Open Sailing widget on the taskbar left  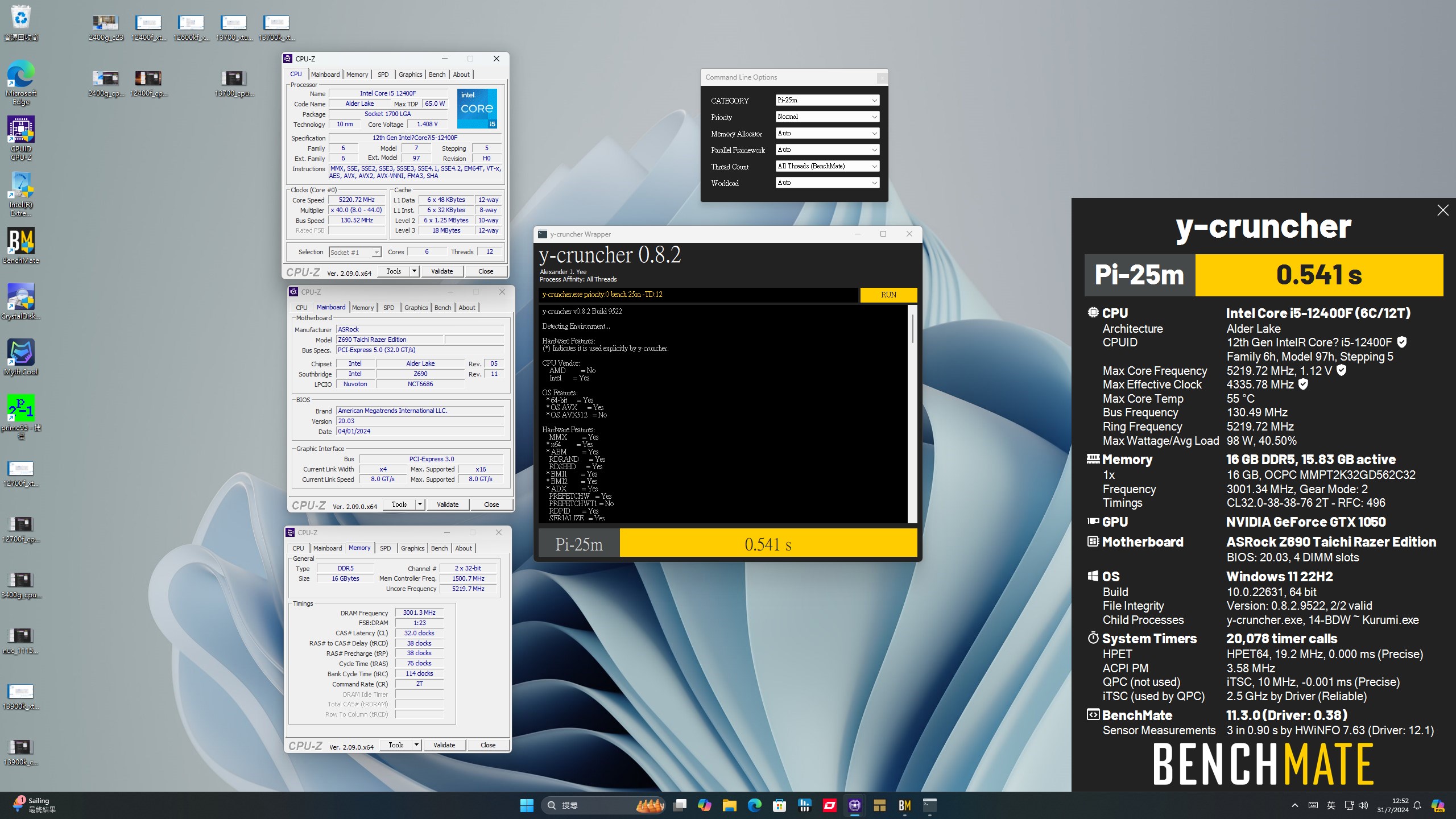click(x=34, y=805)
